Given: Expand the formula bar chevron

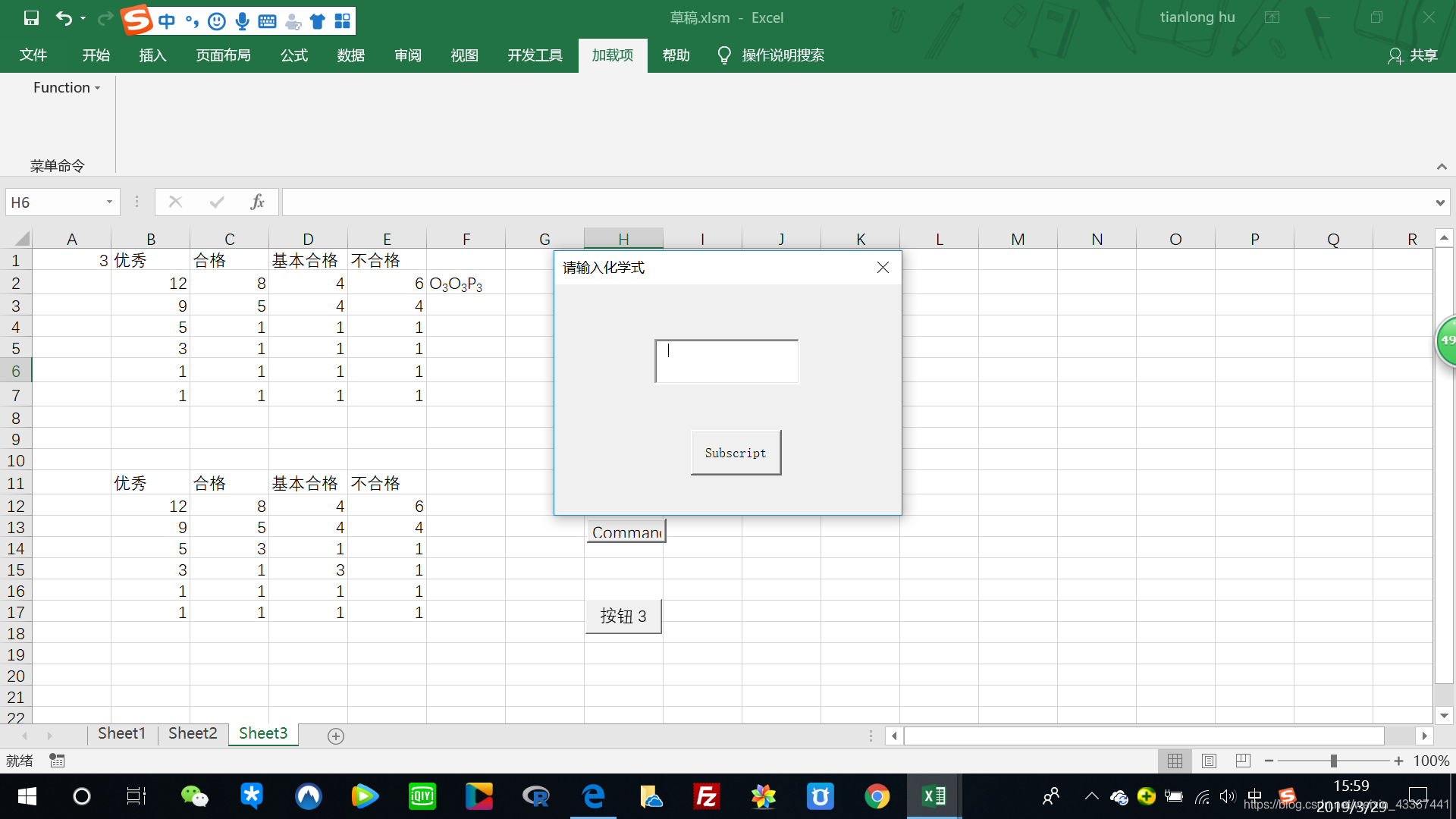Looking at the screenshot, I should (1439, 202).
